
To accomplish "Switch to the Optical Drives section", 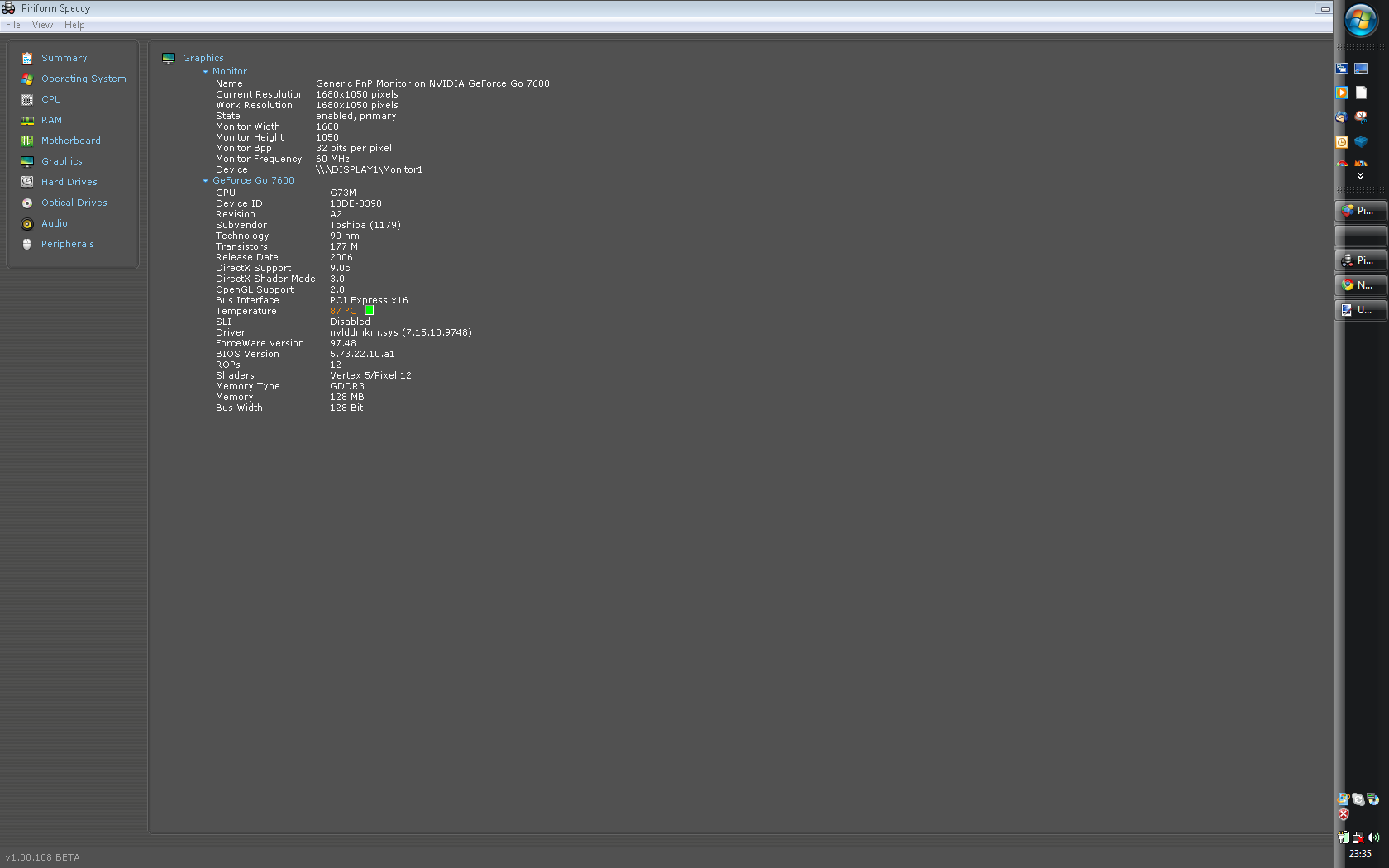I will point(74,203).
